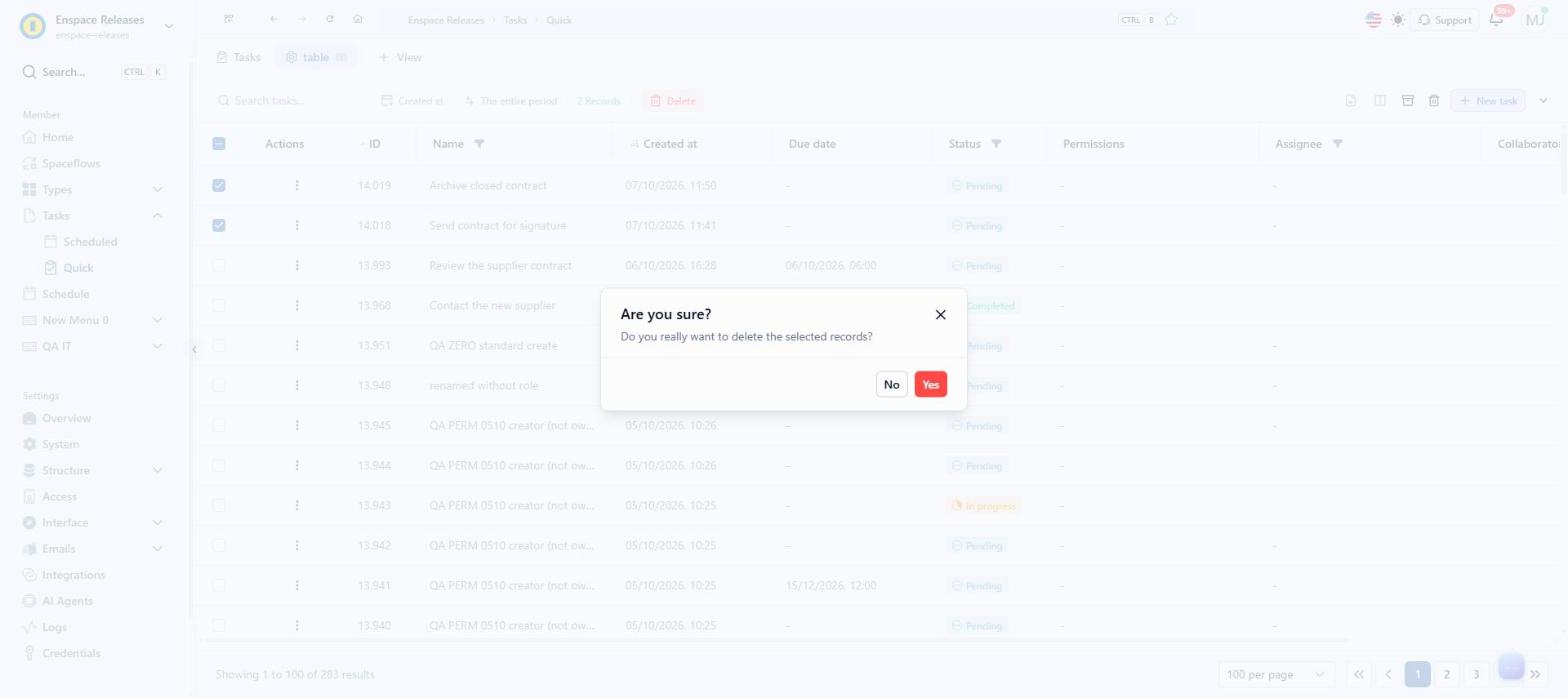Filter the Assignee column
The image size is (1568, 698).
[x=1337, y=144]
